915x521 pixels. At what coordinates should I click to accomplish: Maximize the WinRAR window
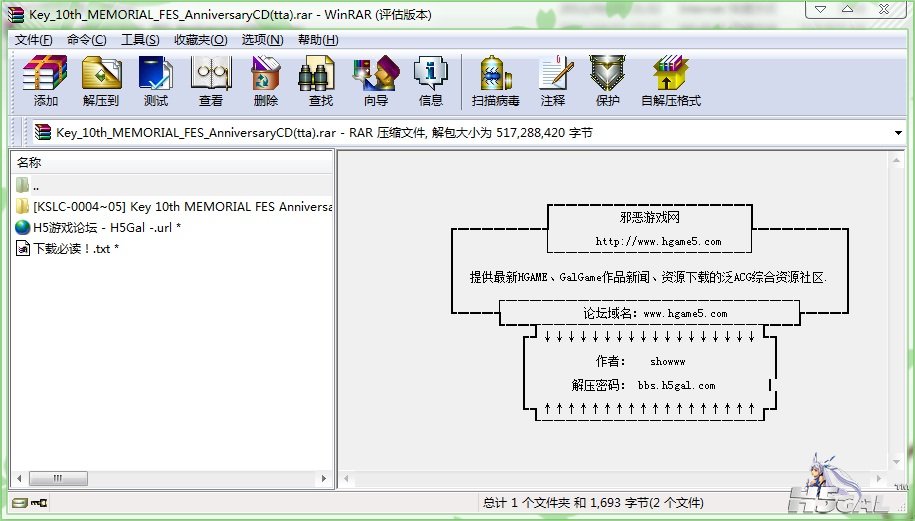click(x=848, y=9)
